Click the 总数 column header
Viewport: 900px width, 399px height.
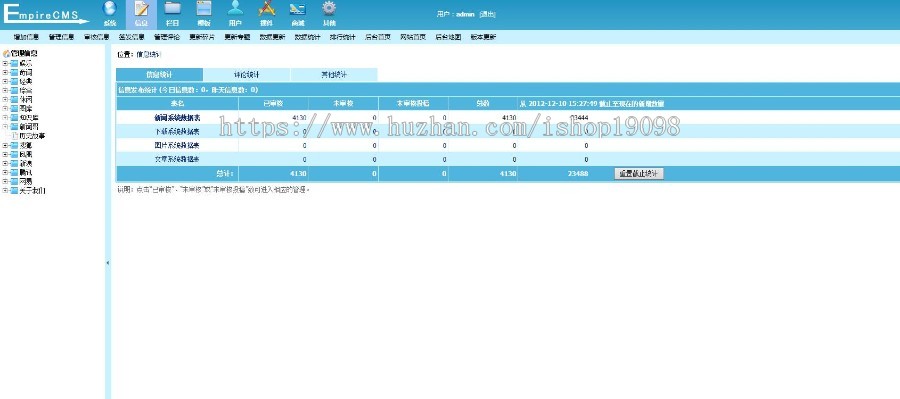coord(483,103)
